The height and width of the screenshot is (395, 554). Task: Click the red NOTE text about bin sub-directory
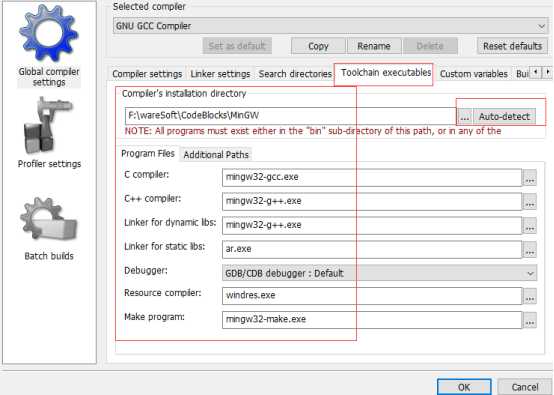(313, 131)
